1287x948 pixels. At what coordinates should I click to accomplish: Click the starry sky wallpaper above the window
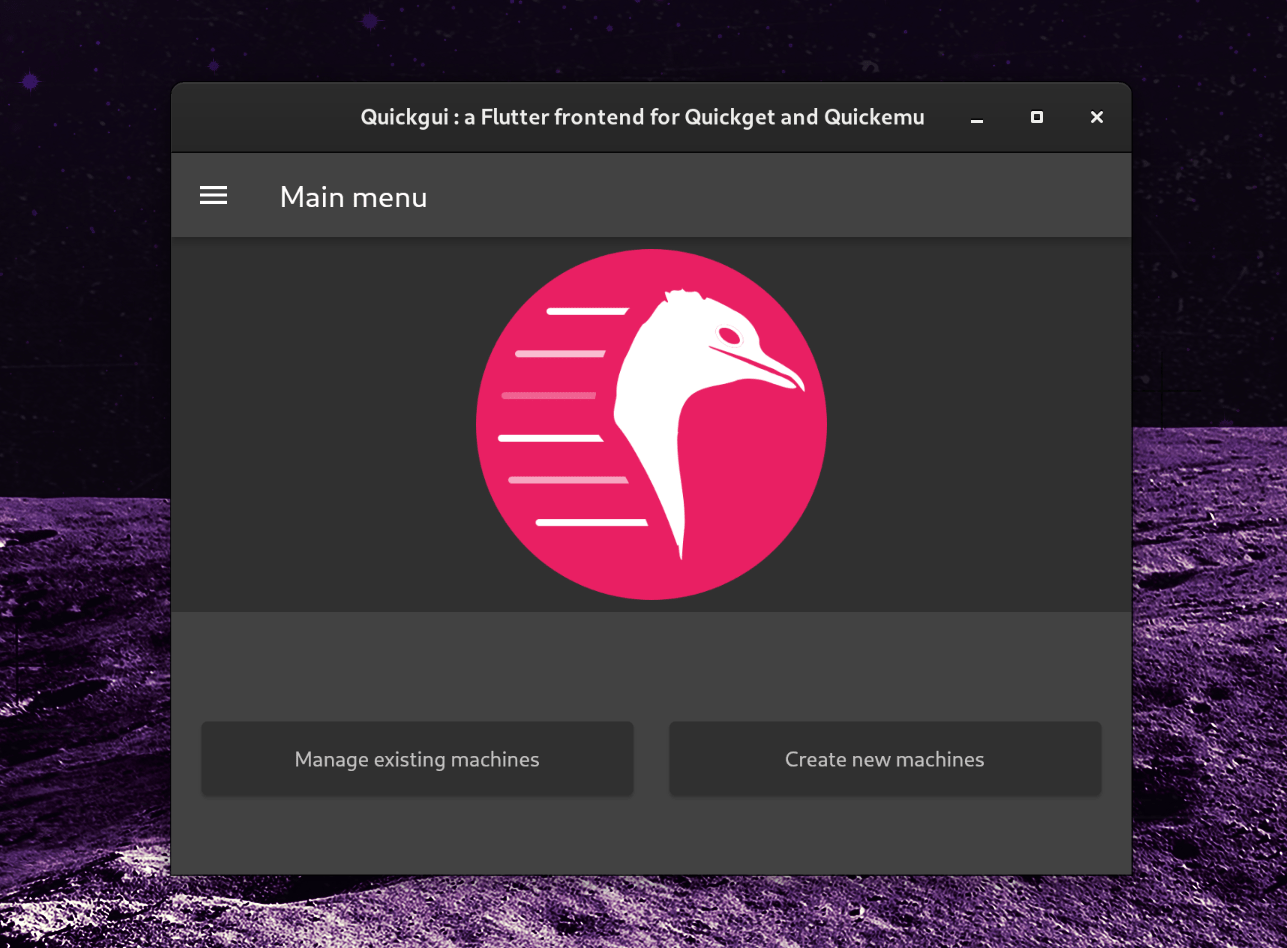point(640,40)
